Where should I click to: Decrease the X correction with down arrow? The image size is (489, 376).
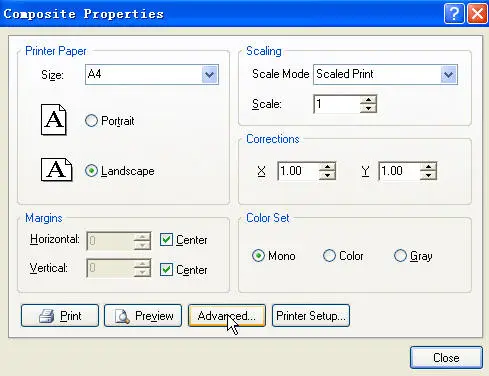327,175
